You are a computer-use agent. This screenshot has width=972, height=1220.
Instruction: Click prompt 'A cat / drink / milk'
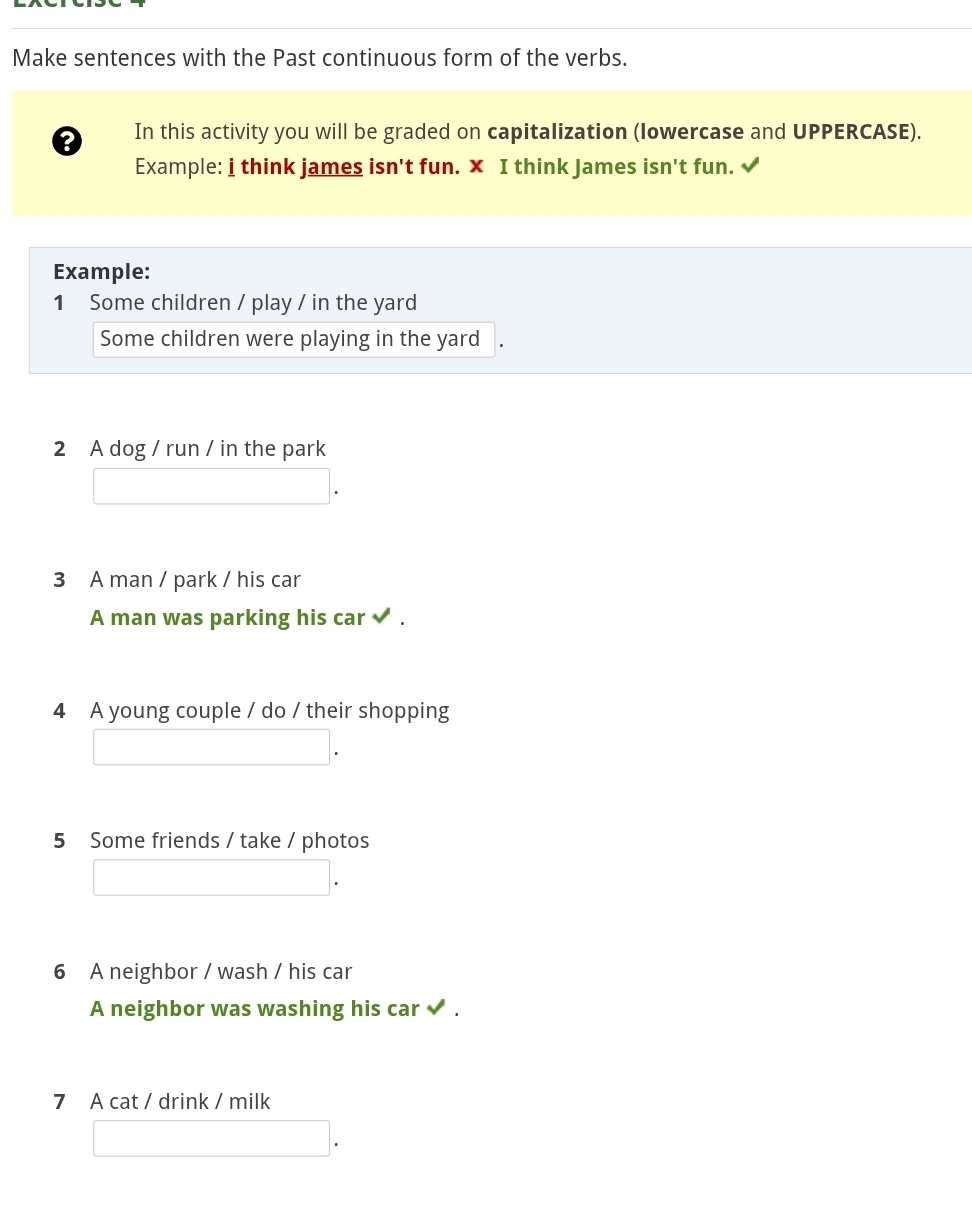tap(180, 1102)
